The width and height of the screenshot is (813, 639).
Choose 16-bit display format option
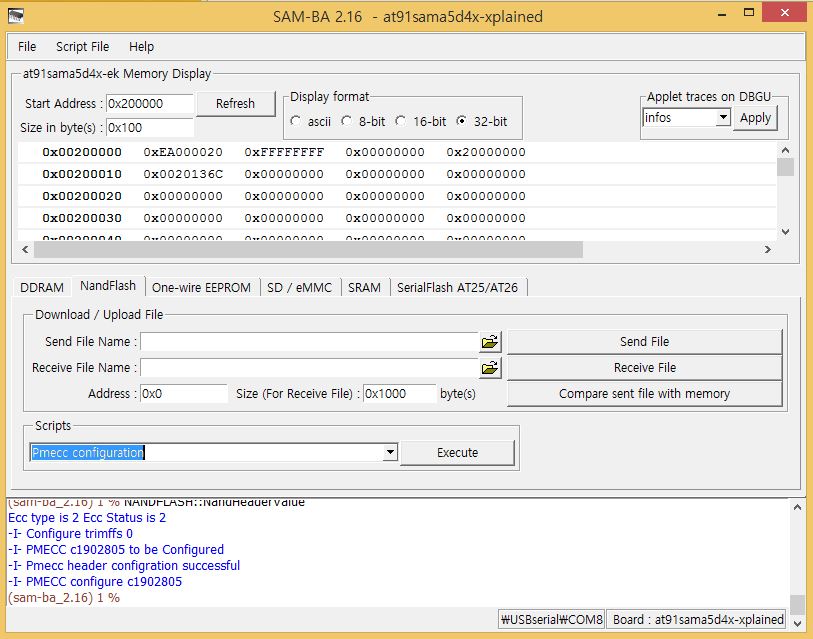[401, 121]
